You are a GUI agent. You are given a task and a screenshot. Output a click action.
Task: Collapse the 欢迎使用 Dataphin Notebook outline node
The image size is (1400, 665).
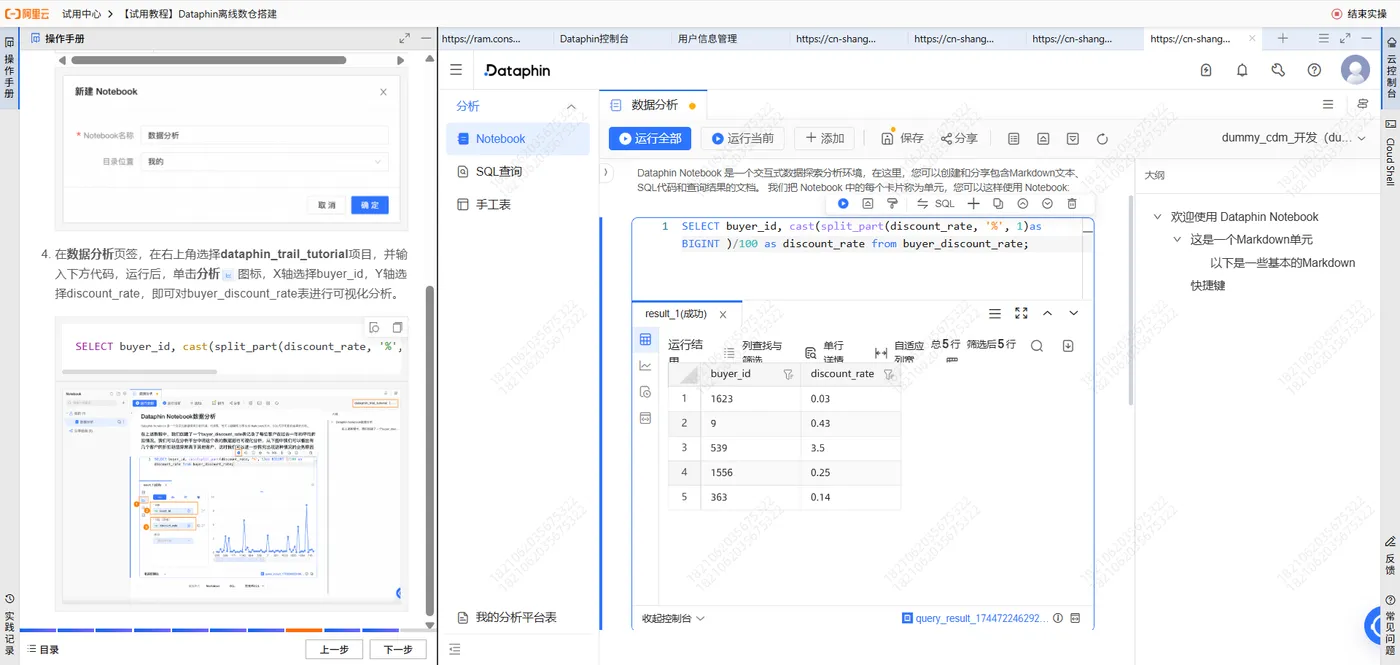(x=1158, y=217)
